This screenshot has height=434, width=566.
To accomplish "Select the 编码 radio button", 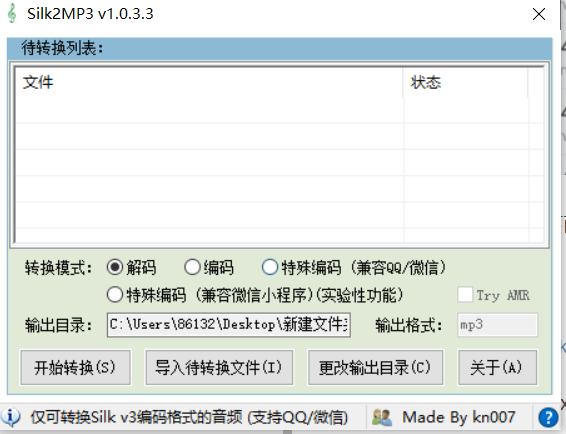I will click(192, 268).
